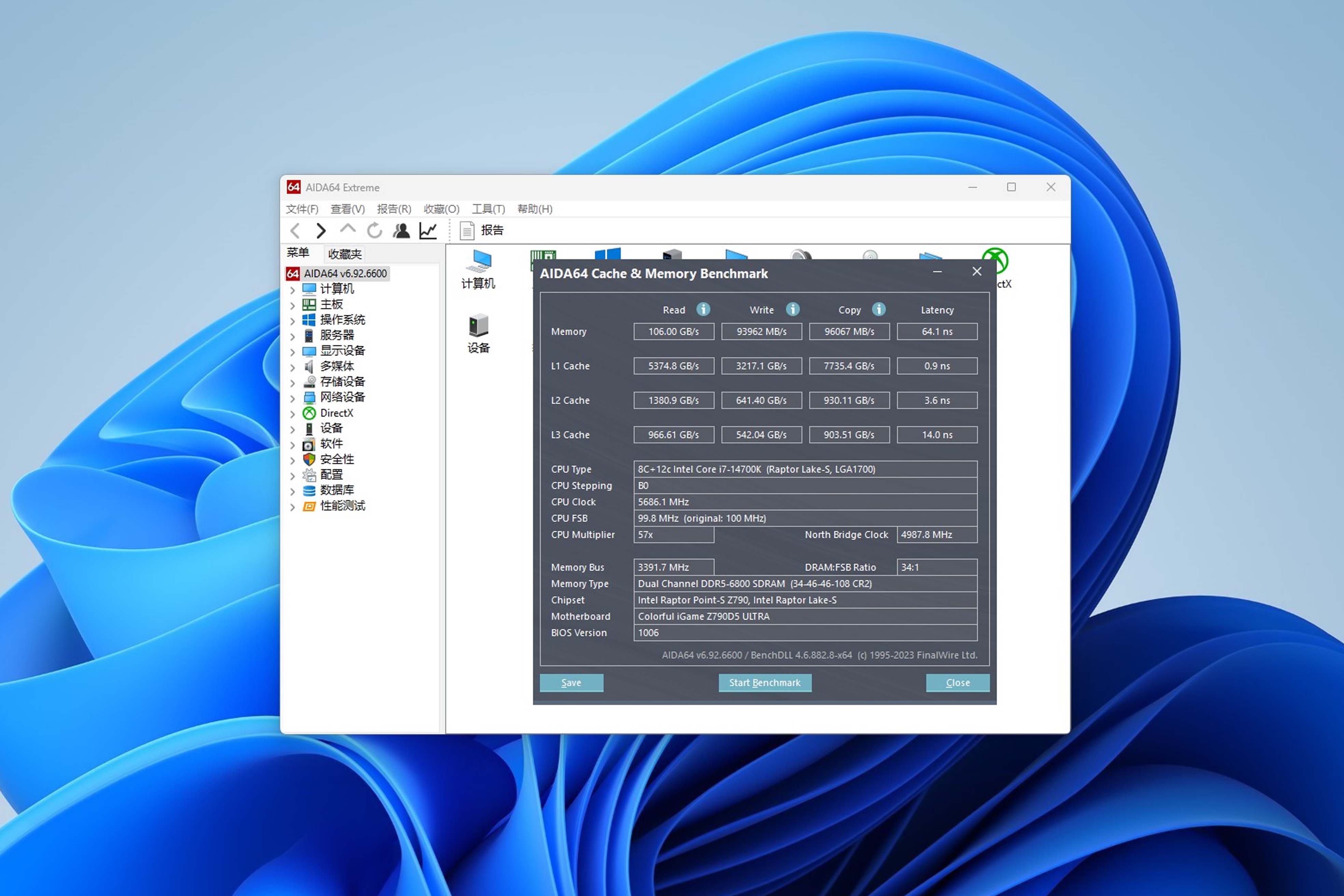Screen dimensions: 1344x896
Task: Expand the 主板 tree node chevron
Action: (x=293, y=305)
